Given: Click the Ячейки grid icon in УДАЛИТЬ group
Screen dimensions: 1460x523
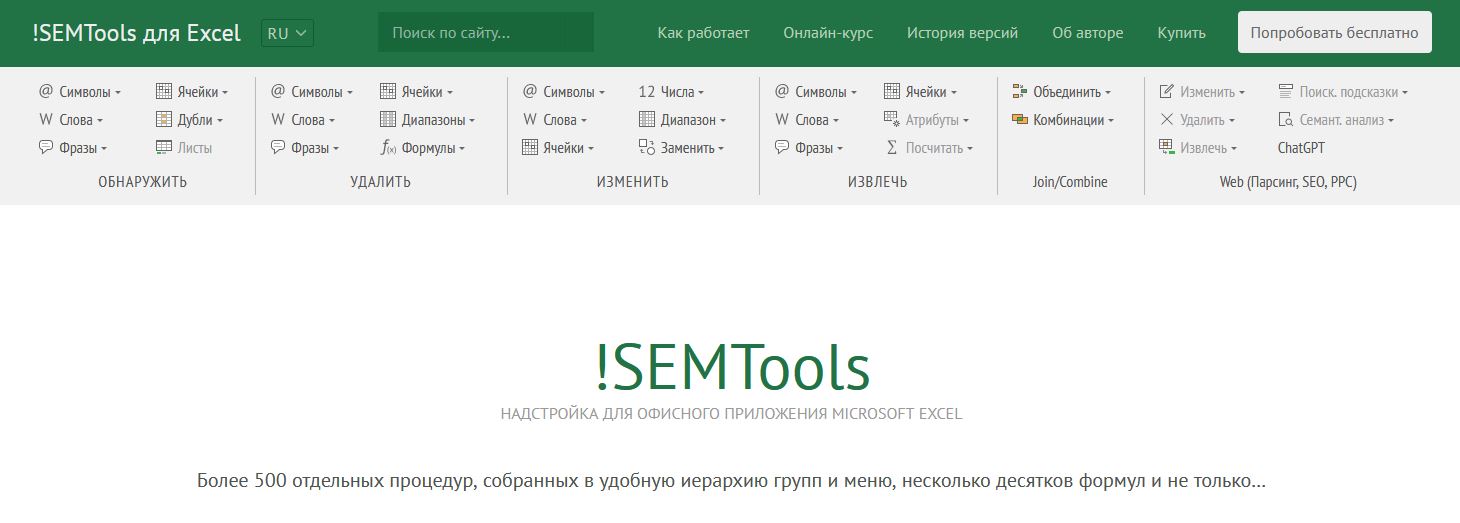Looking at the screenshot, I should (388, 92).
